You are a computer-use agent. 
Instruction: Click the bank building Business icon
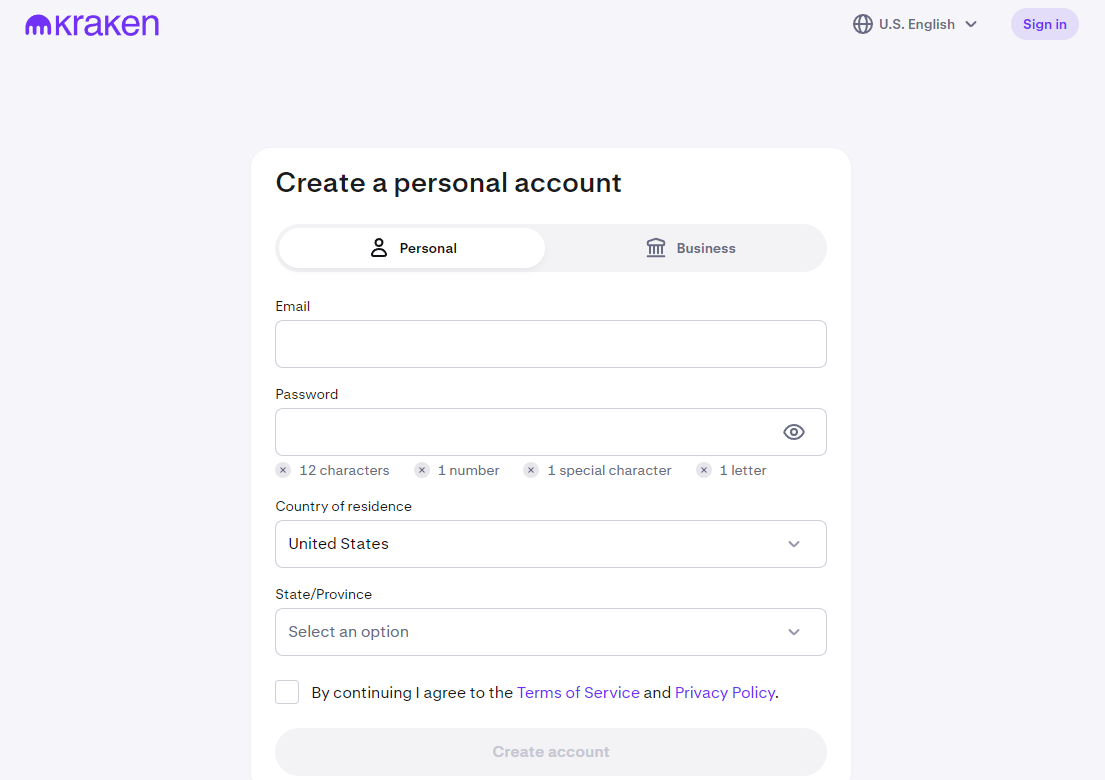pos(656,248)
